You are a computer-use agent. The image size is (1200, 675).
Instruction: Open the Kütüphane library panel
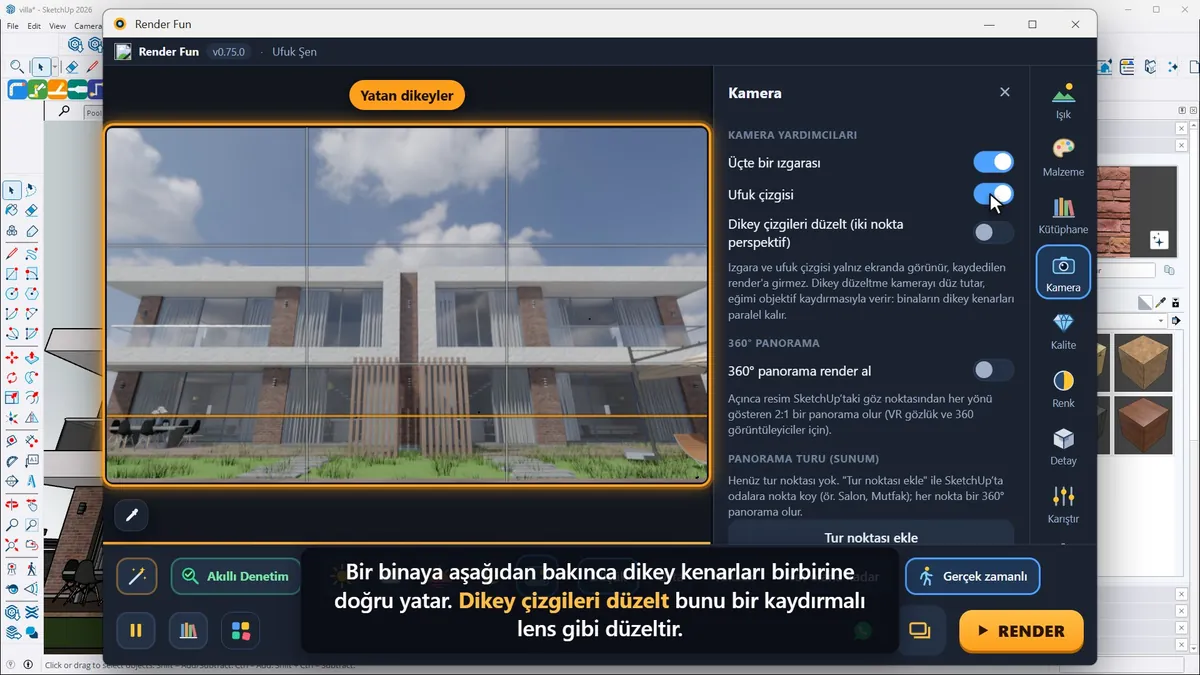[1063, 215]
